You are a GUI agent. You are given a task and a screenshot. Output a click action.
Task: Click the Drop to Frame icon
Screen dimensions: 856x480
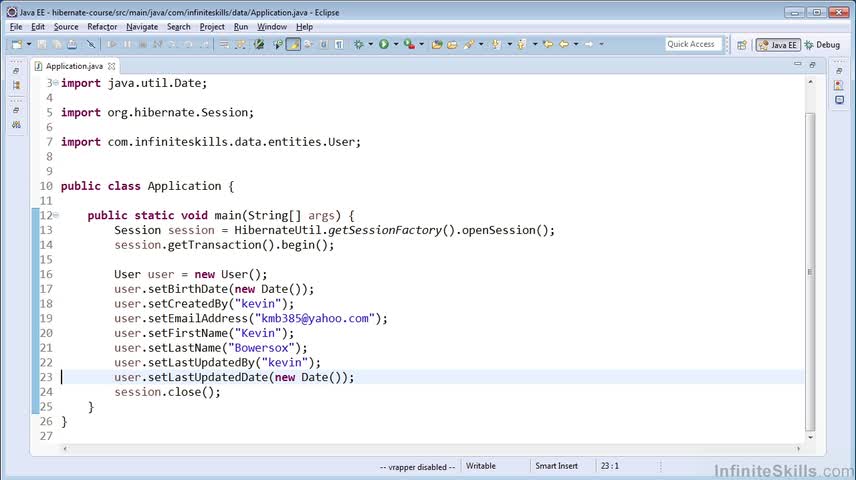[x=224, y=44]
